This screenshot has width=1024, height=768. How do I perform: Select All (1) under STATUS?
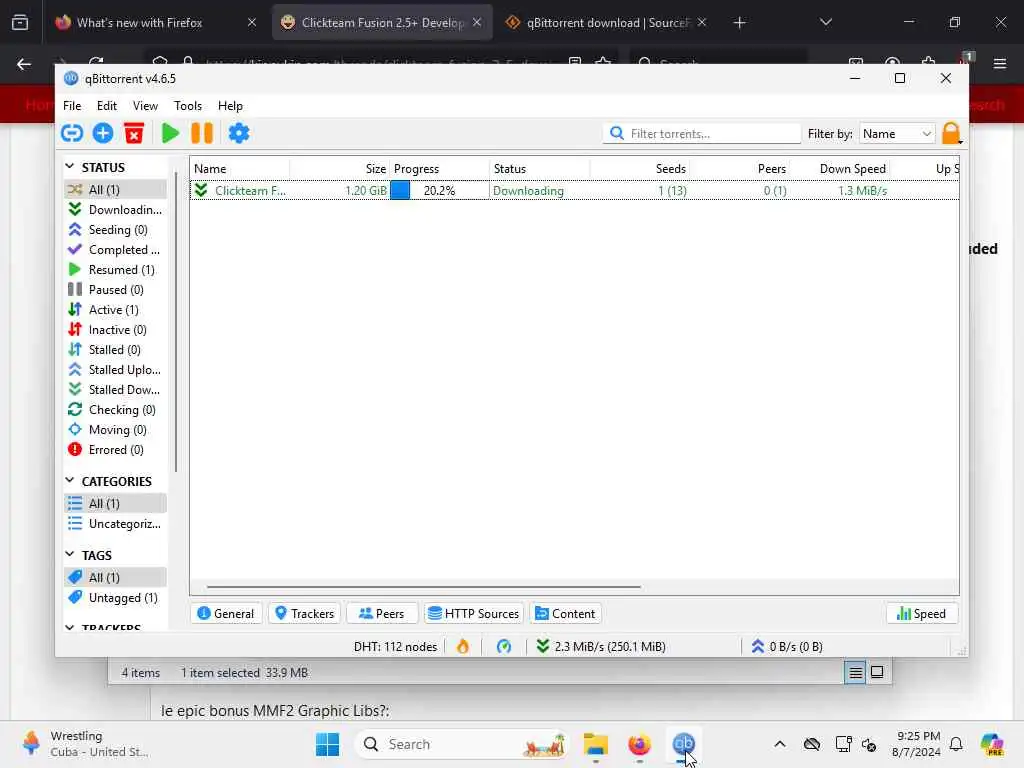(115, 189)
